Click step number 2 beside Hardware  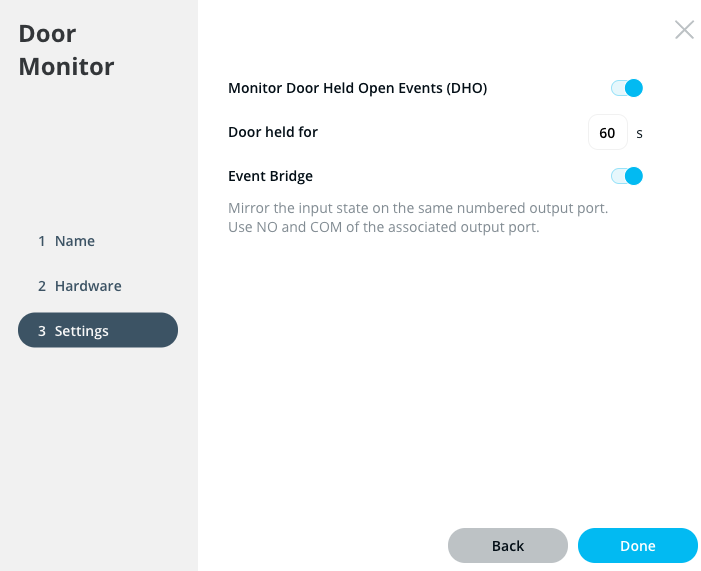point(42,286)
